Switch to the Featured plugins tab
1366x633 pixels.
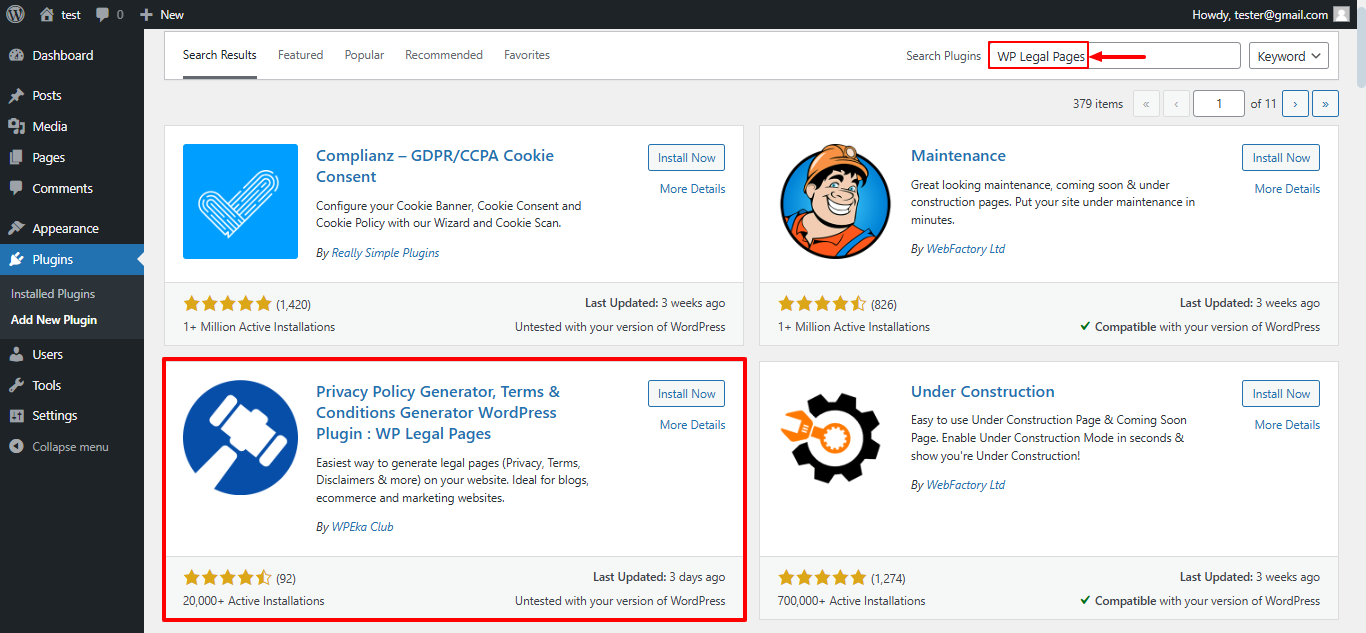point(300,55)
